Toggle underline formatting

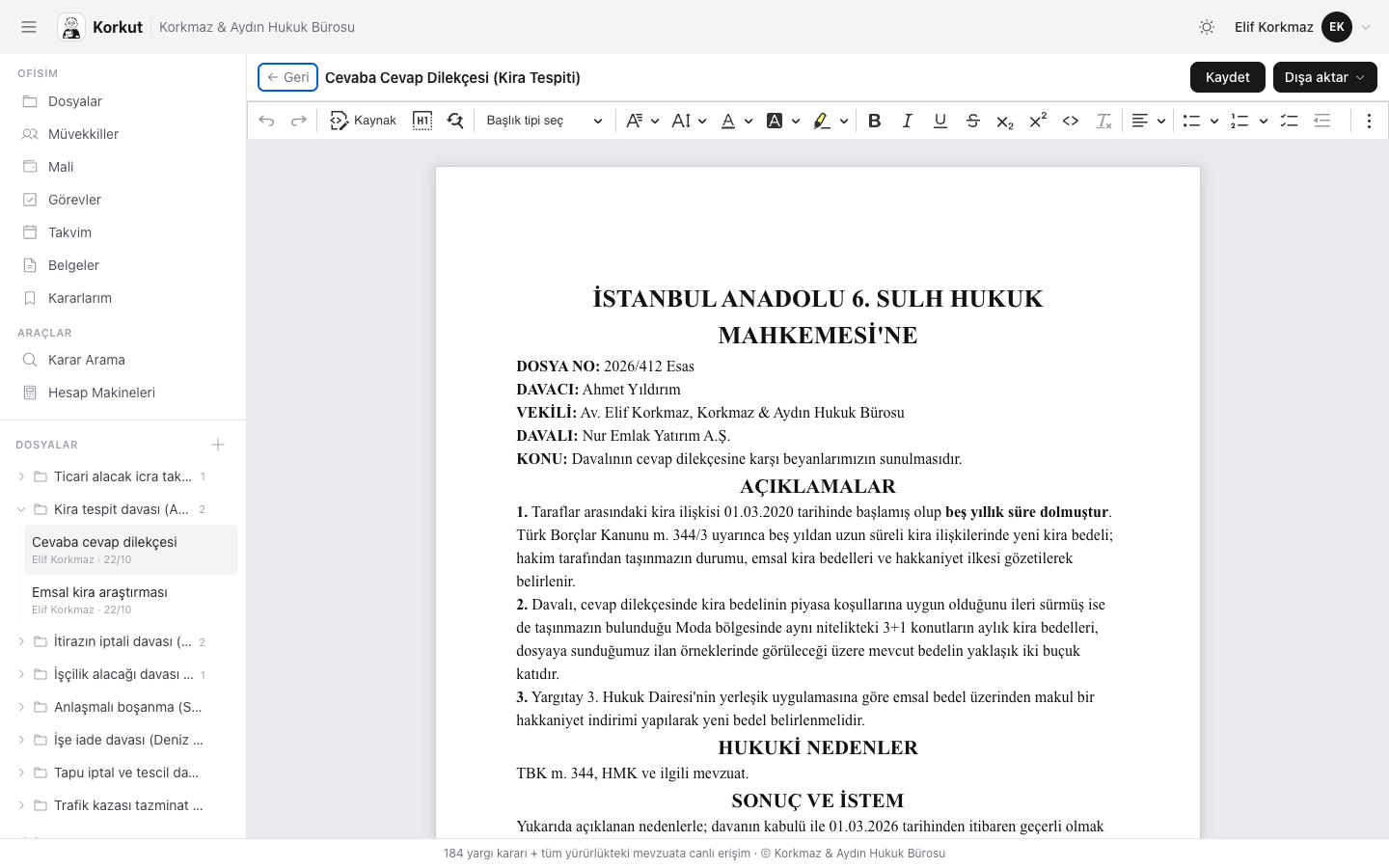pyautogui.click(x=940, y=121)
